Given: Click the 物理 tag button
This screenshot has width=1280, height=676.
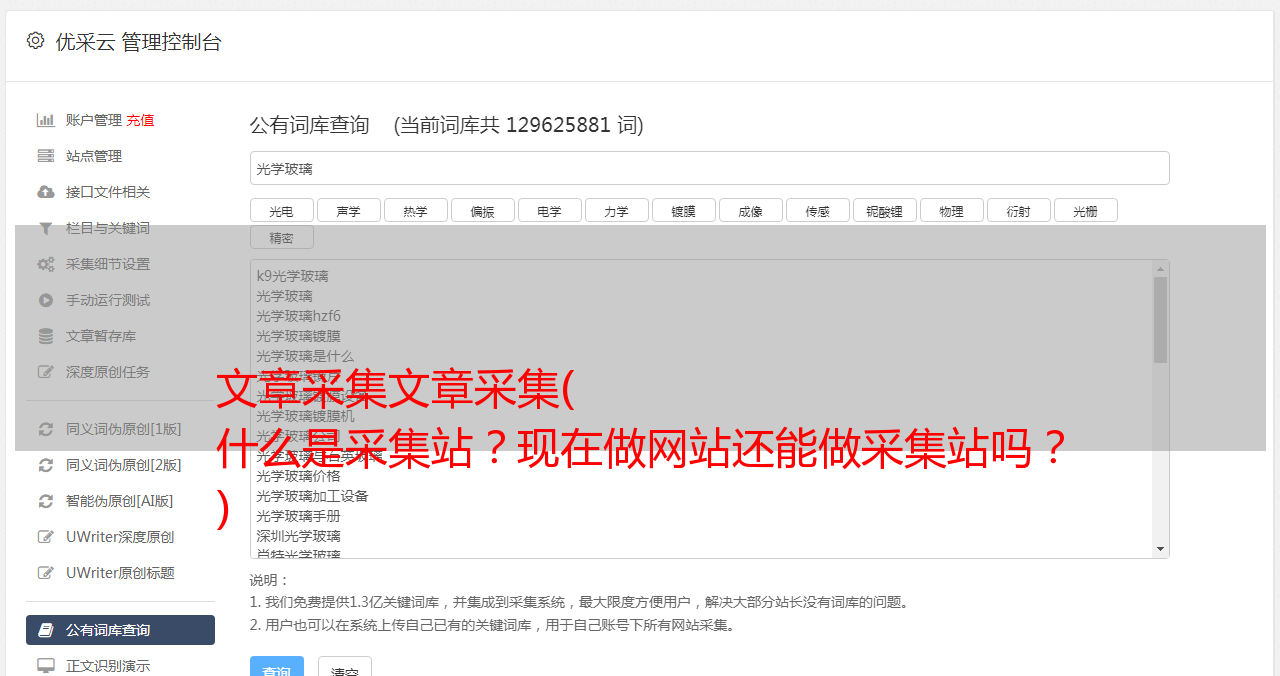Looking at the screenshot, I should [x=952, y=210].
